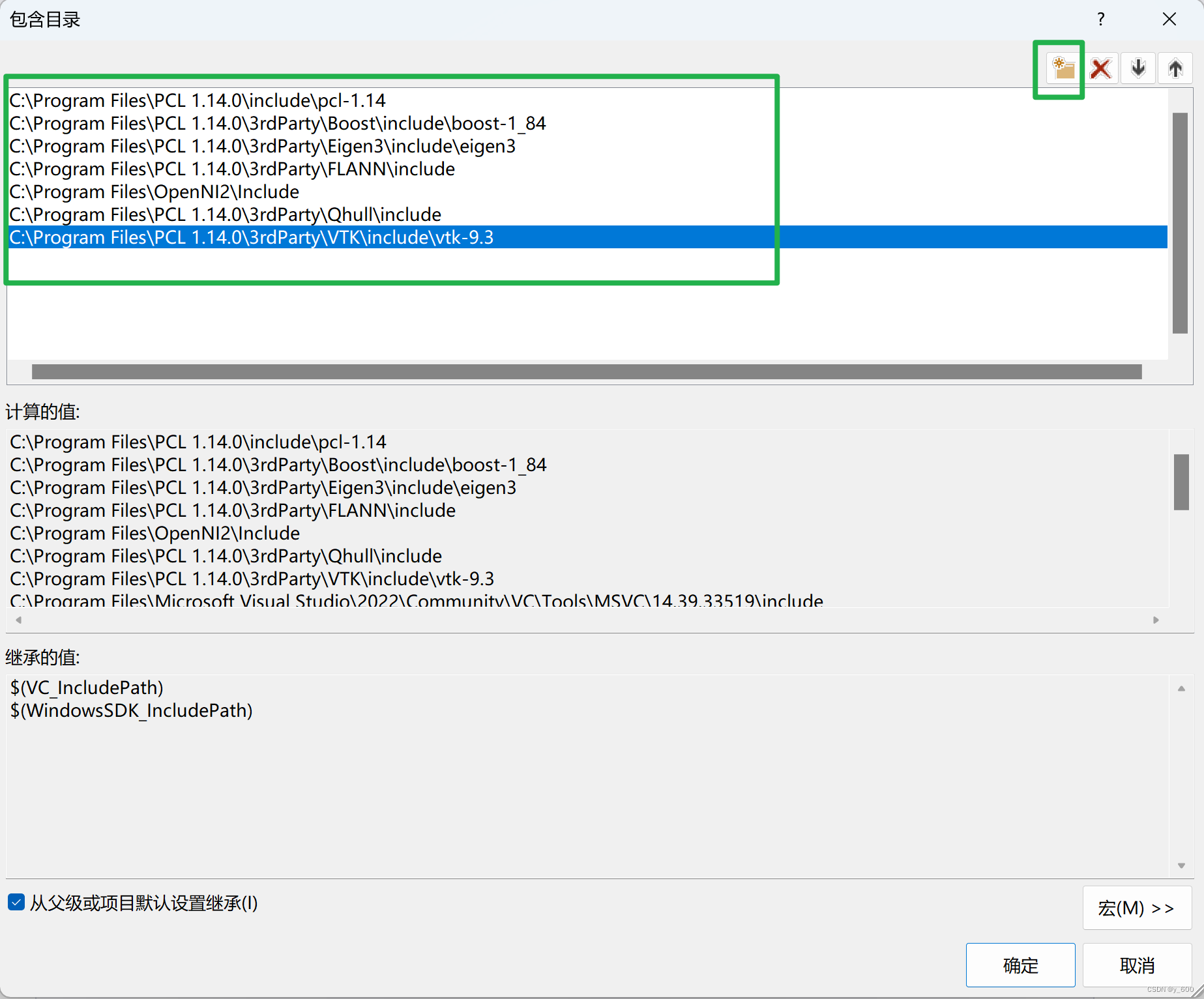
Task: Move selected line up with arrow icon
Action: pyautogui.click(x=1175, y=68)
